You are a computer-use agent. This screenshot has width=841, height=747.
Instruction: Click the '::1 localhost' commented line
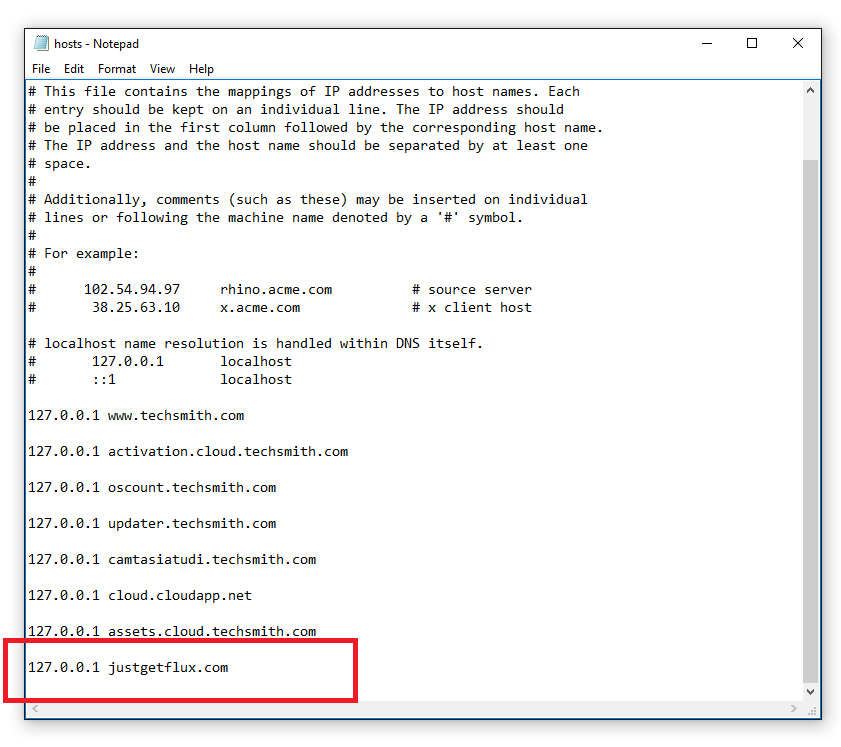pos(160,380)
